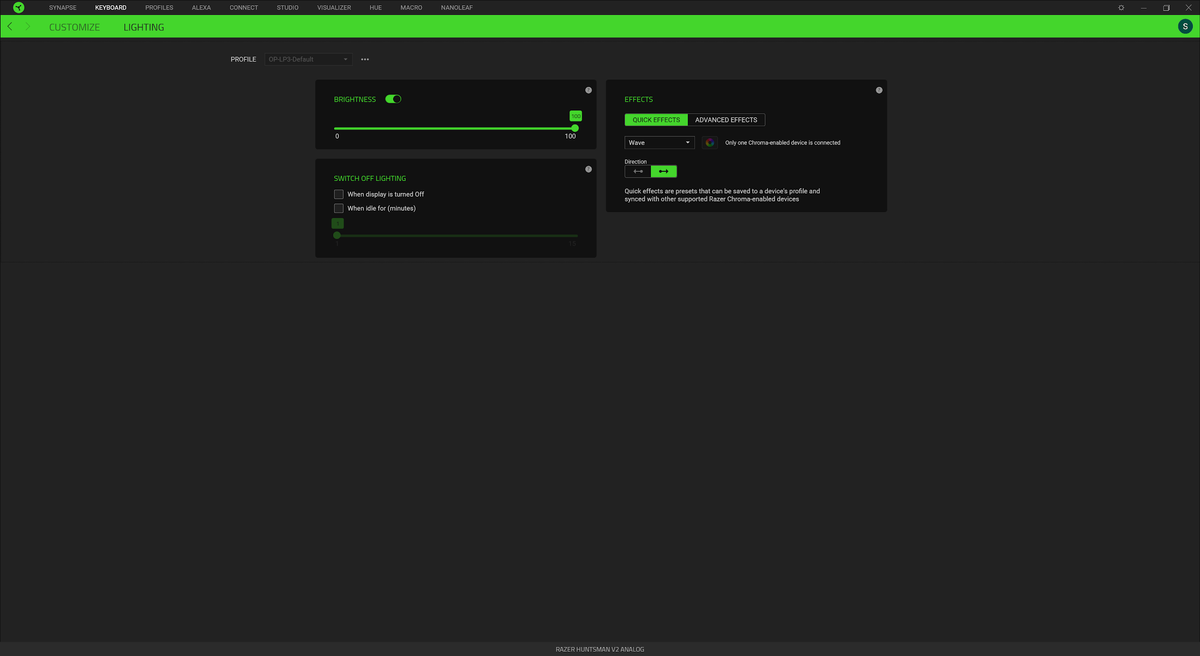The image size is (1200, 656).
Task: Open the Studio tab
Action: (x=288, y=7)
